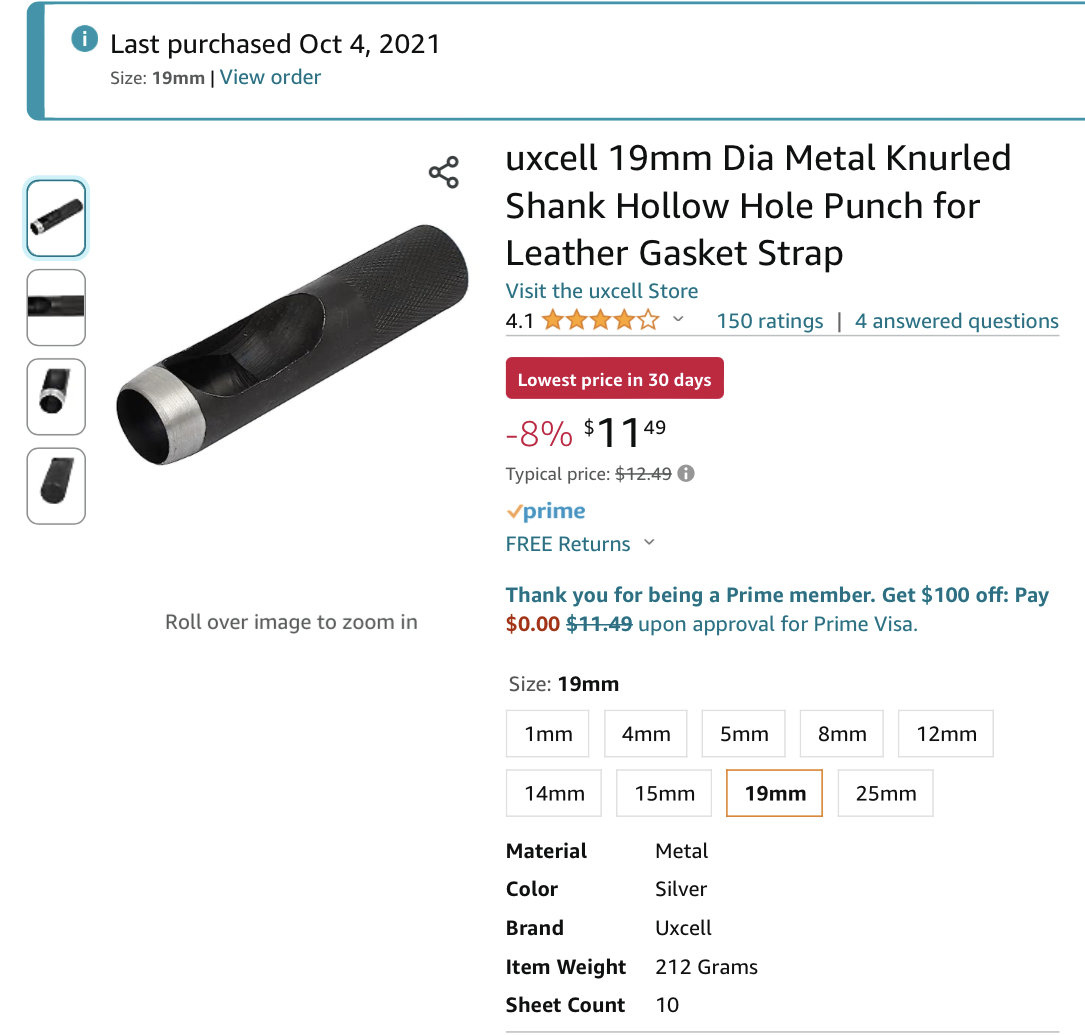Pick the 8mm size option
Viewport: 1085px width, 1035px height.
pos(841,733)
